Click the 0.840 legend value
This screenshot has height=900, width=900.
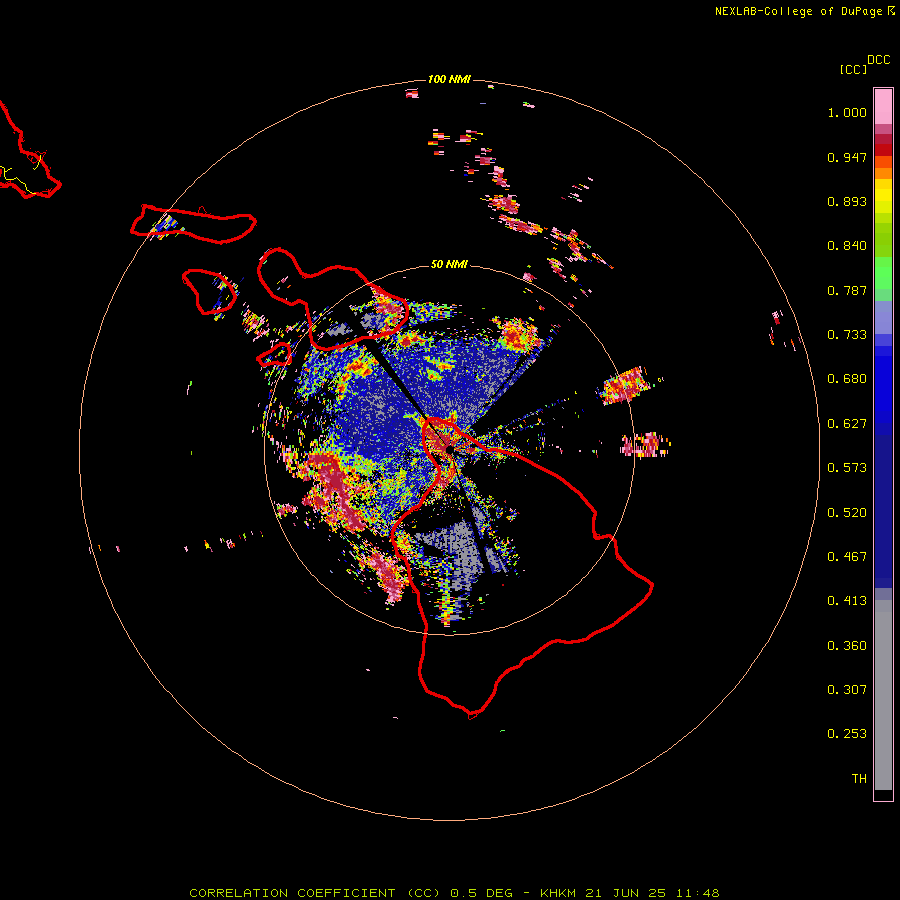click(x=847, y=246)
